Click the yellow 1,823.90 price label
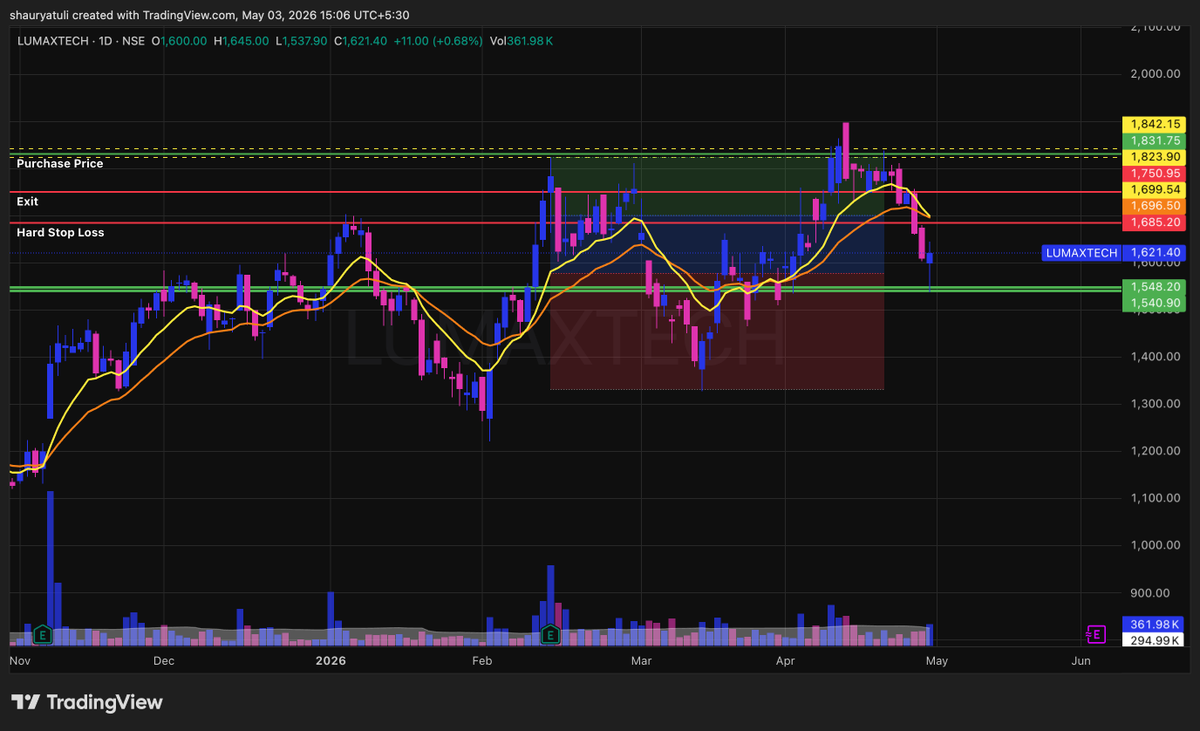Viewport: 1200px width, 731px height. click(x=1156, y=157)
